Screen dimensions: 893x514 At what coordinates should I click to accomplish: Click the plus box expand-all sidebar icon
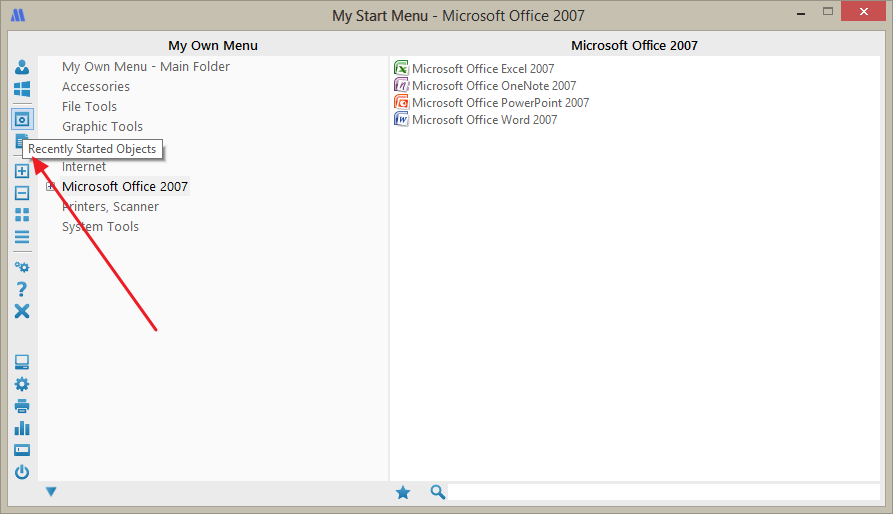22,171
